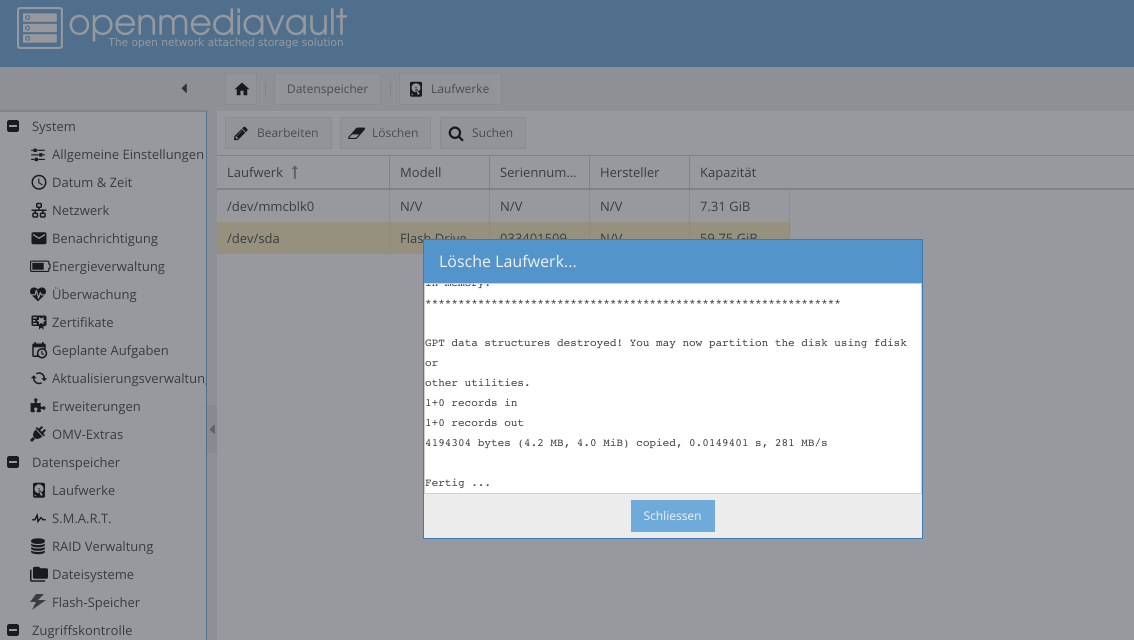Click the 7.31 GiB capacity cell
Viewport: 1134px width, 640px height.
pos(739,206)
